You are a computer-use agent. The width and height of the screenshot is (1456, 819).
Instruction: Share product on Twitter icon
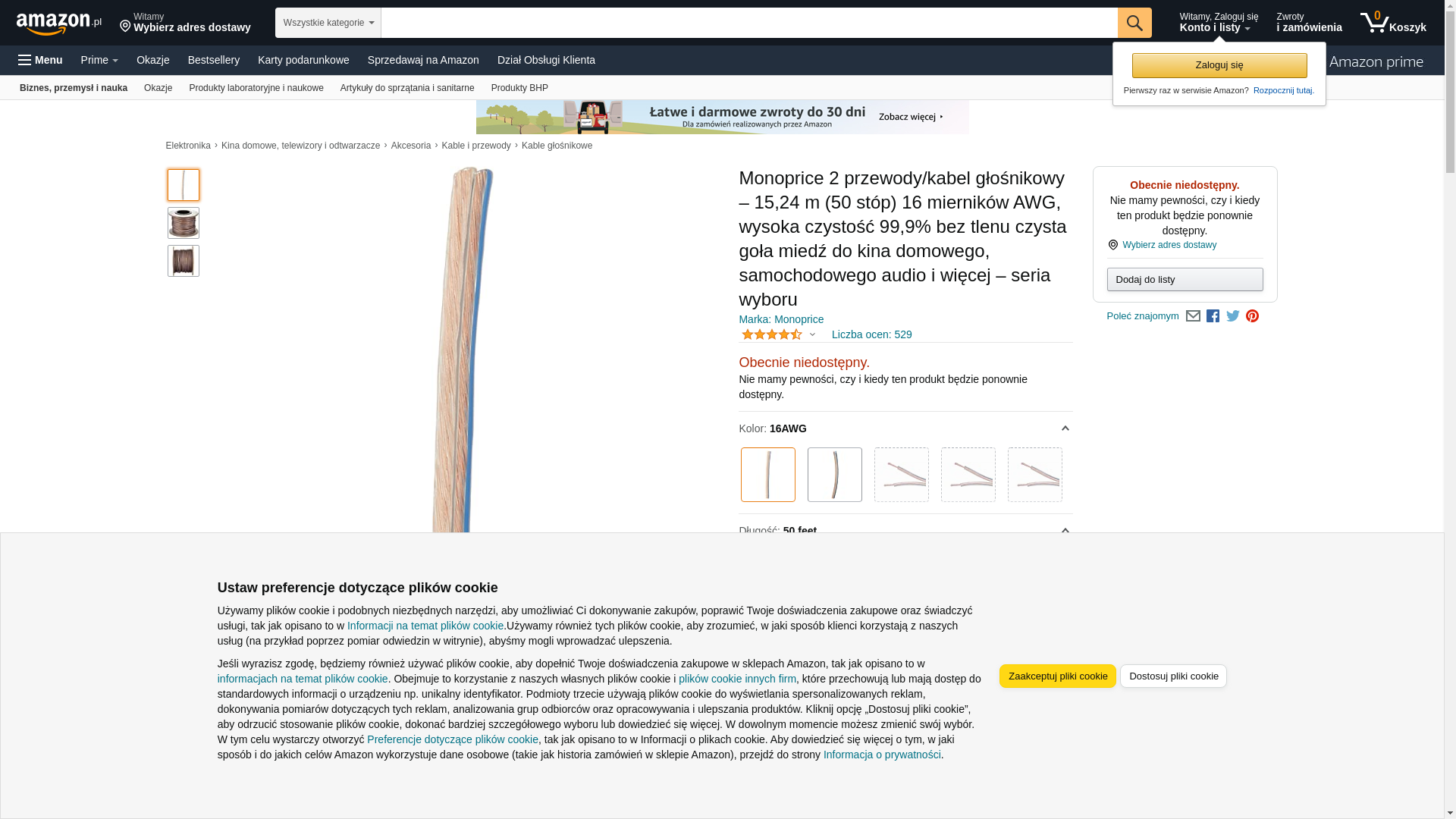pyautogui.click(x=1232, y=316)
